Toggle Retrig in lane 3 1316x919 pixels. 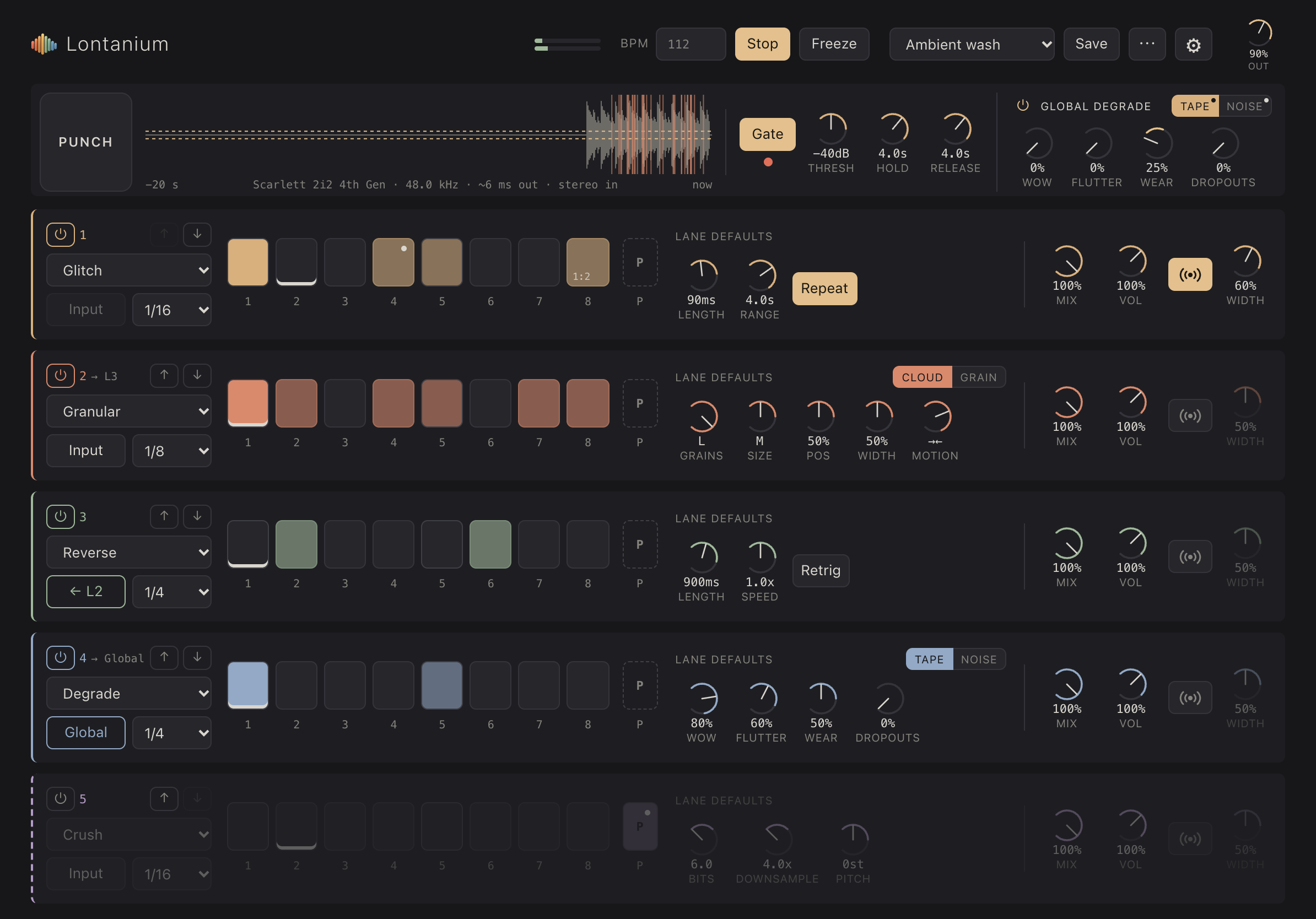(x=820, y=570)
